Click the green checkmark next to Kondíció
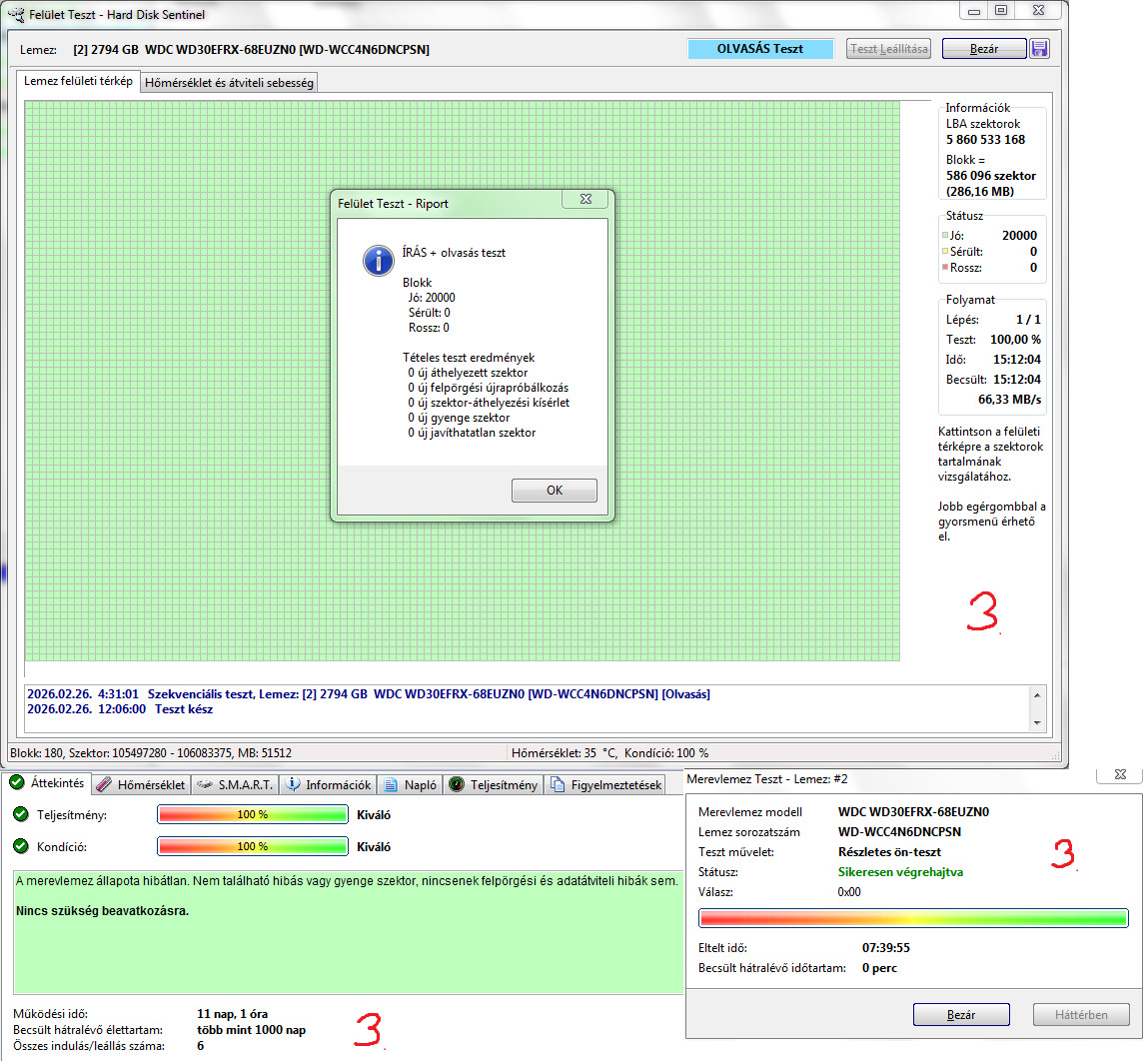The image size is (1144, 1064). pyautogui.click(x=21, y=846)
